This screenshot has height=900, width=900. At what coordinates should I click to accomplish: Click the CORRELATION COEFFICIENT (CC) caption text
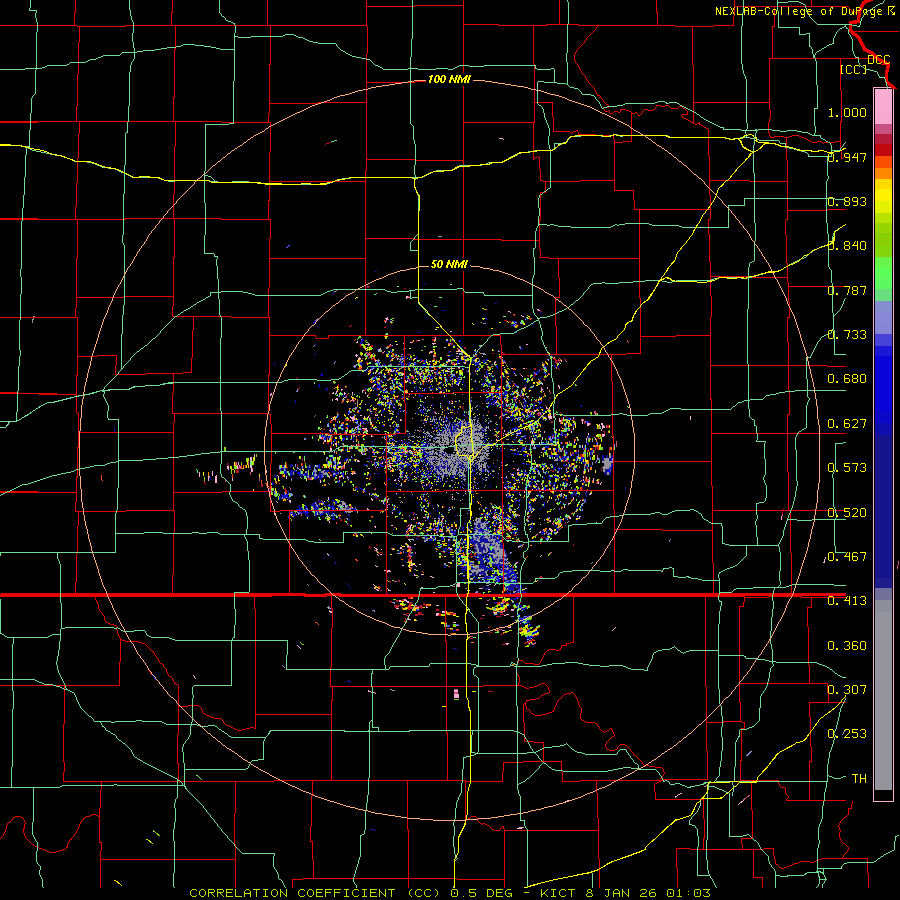click(315, 893)
